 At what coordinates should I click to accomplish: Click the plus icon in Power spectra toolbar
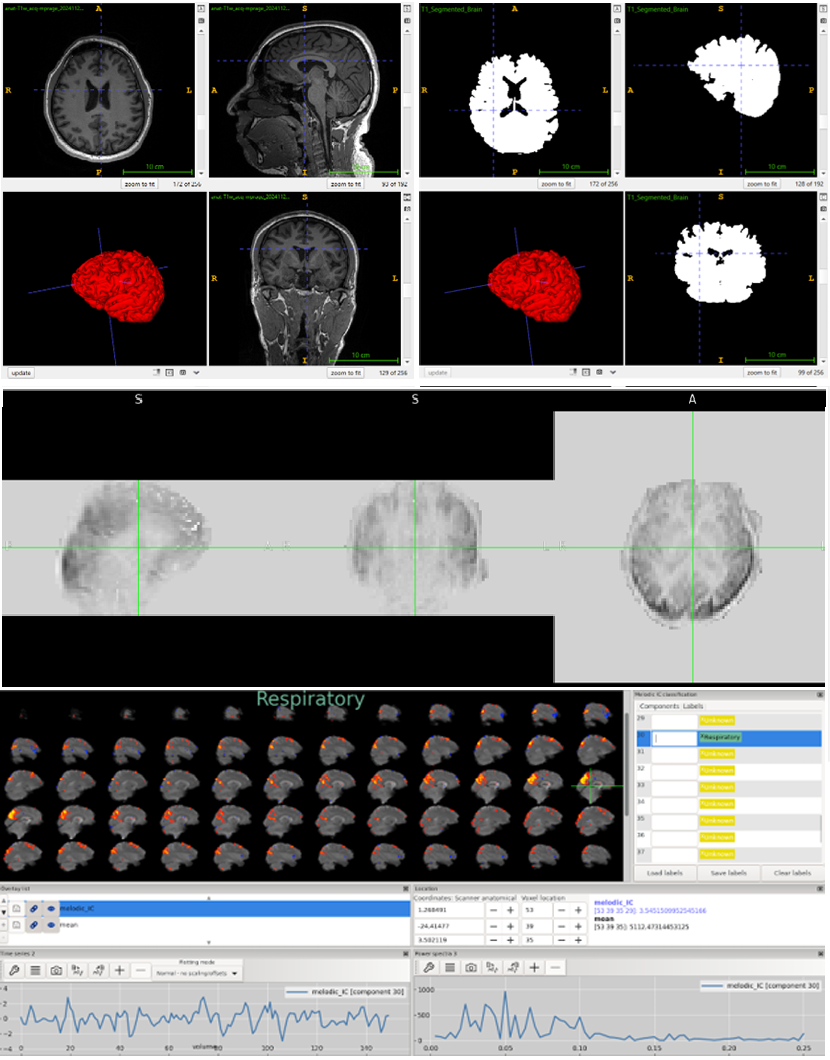click(534, 968)
